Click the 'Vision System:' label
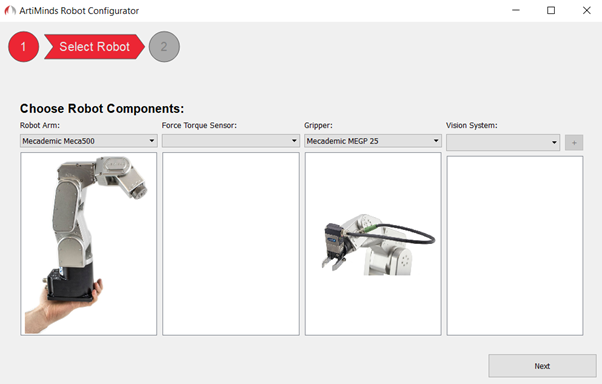This screenshot has width=602, height=384. pos(471,125)
